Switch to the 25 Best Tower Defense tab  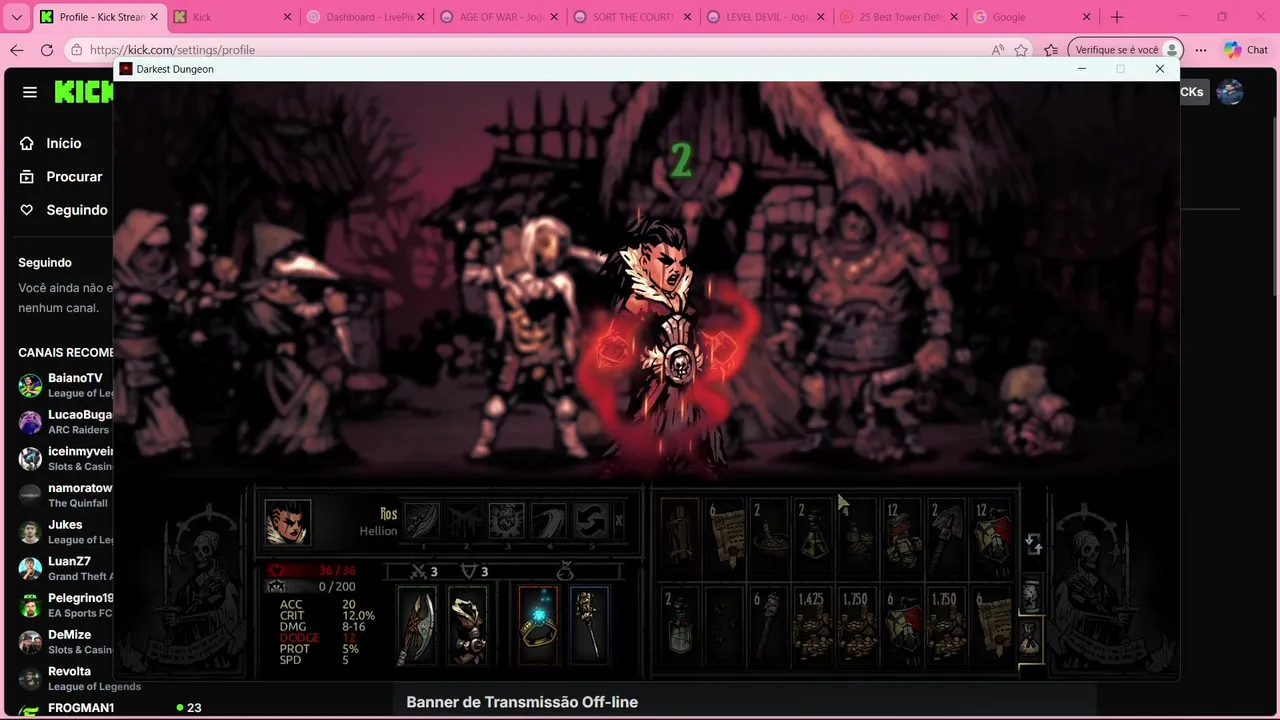pyautogui.click(x=897, y=17)
